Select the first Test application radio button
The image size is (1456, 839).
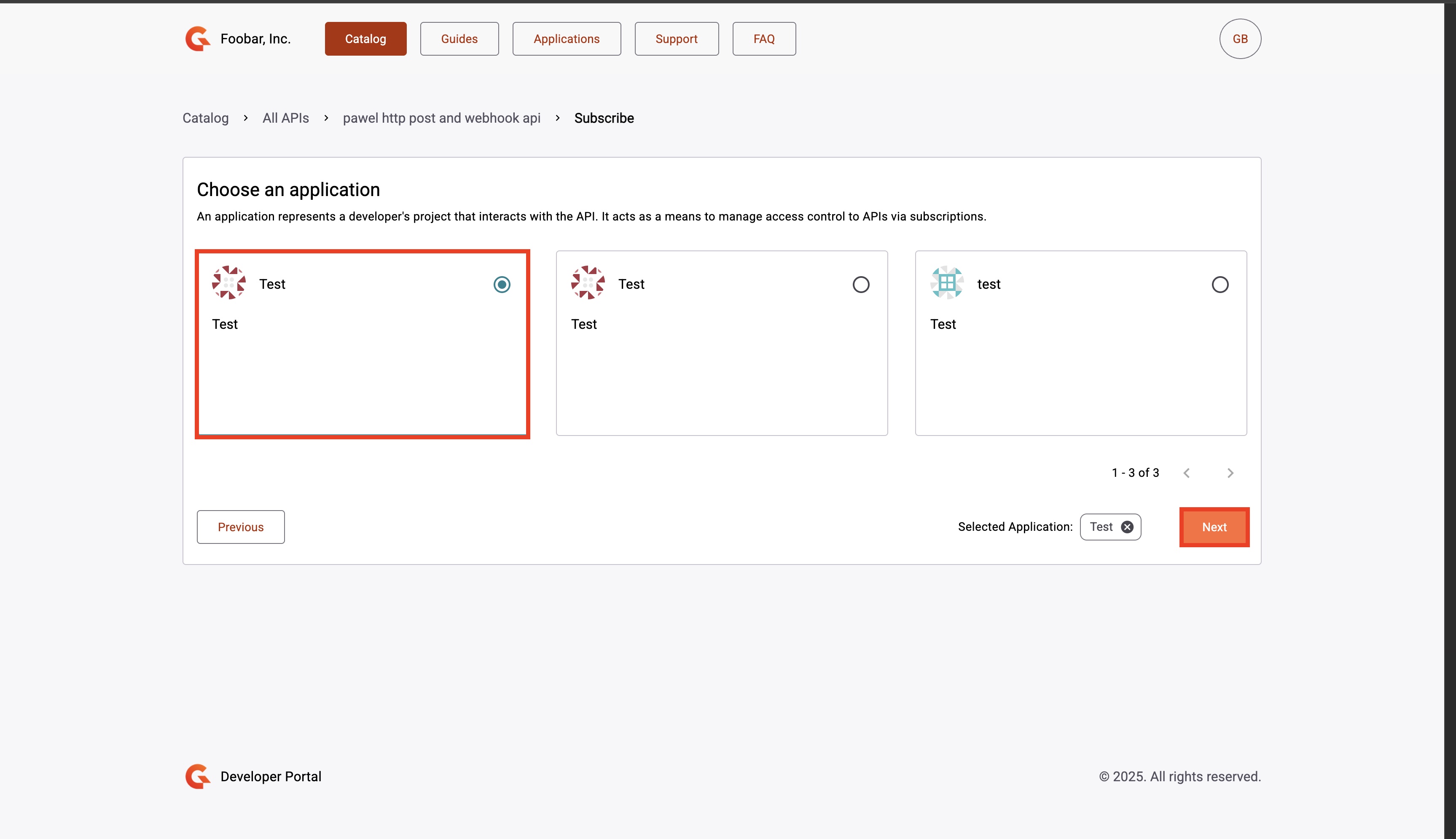502,285
